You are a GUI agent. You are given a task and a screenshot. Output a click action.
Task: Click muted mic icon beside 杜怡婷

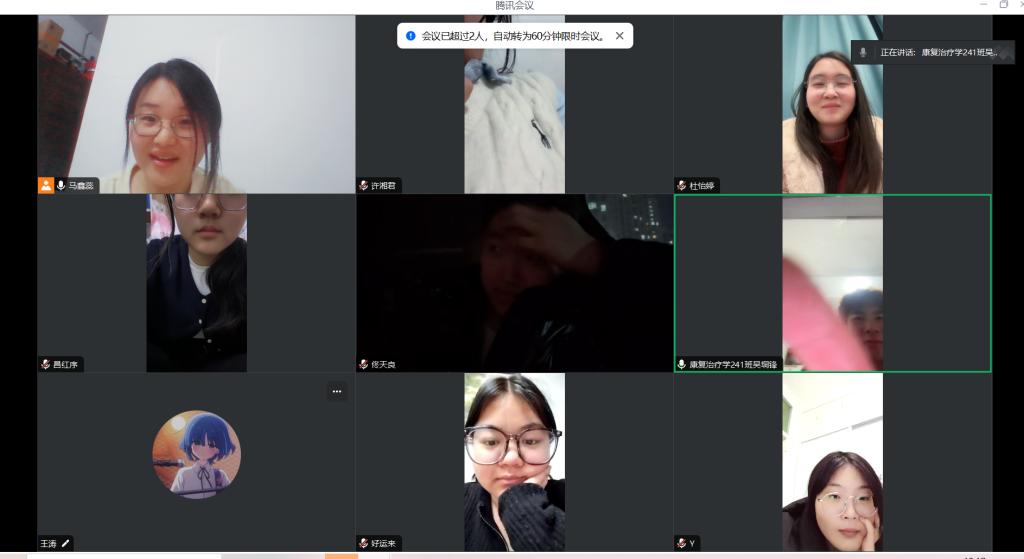tap(682, 185)
